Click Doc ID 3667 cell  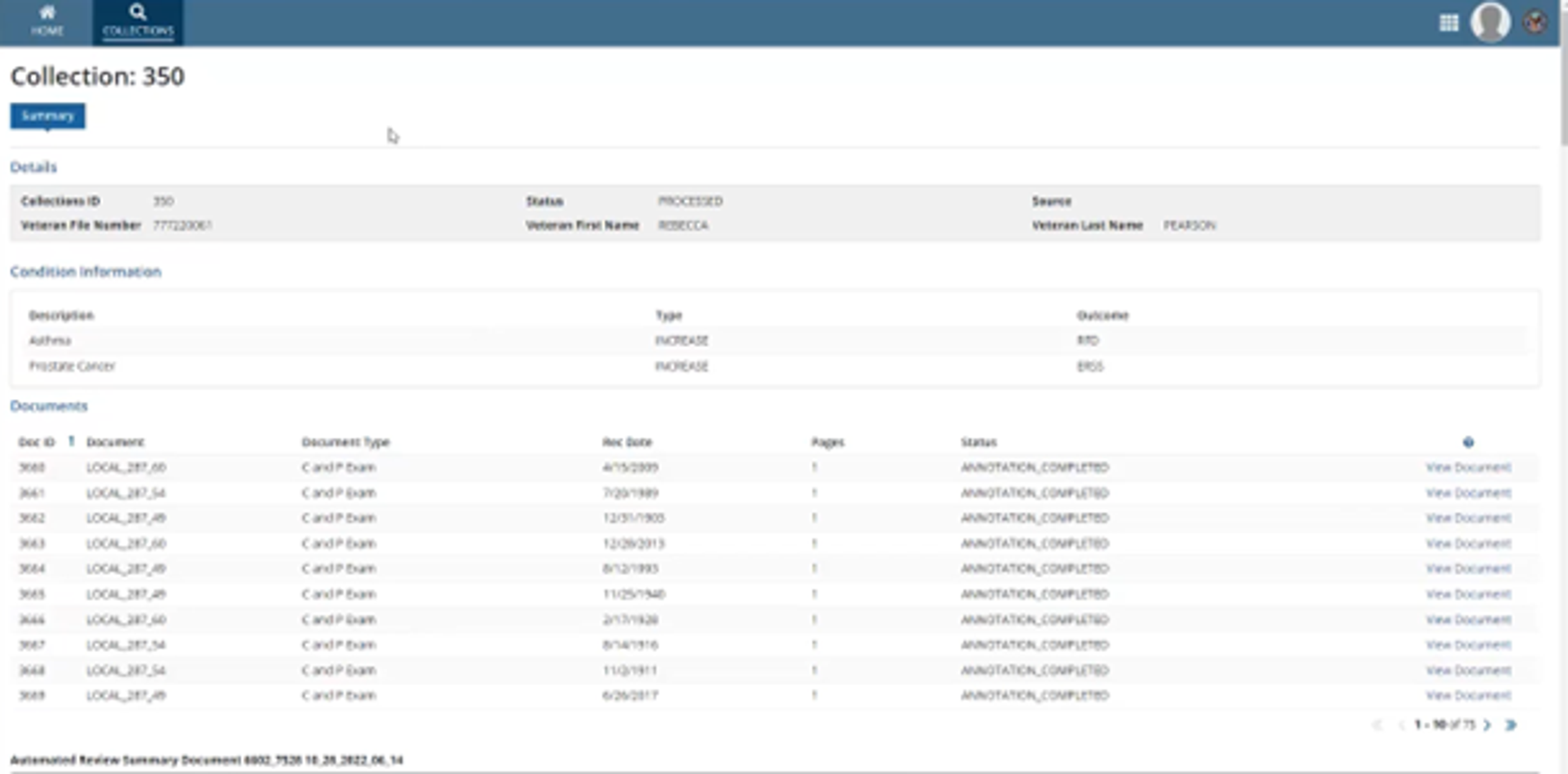[x=32, y=645]
